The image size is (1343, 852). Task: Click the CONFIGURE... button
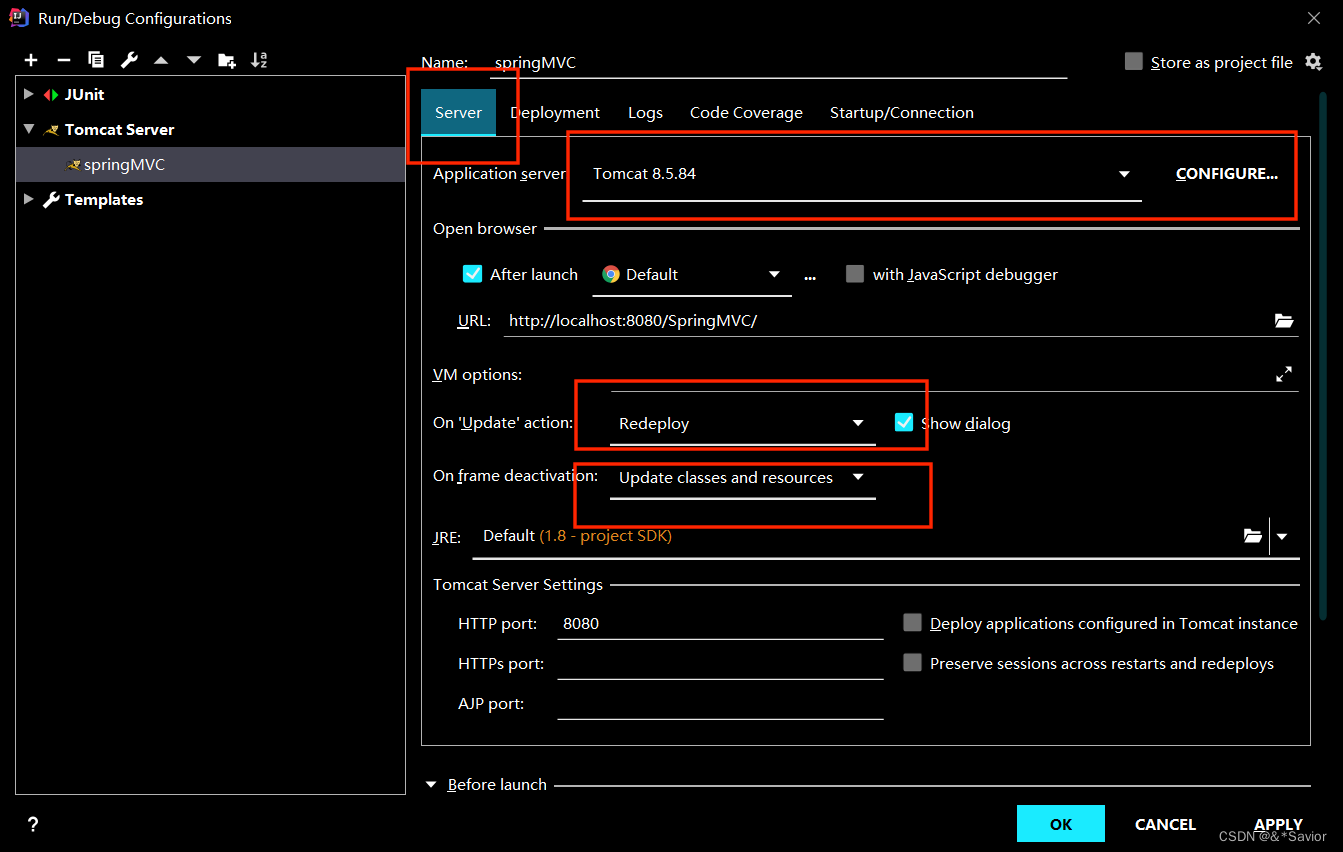click(1227, 174)
